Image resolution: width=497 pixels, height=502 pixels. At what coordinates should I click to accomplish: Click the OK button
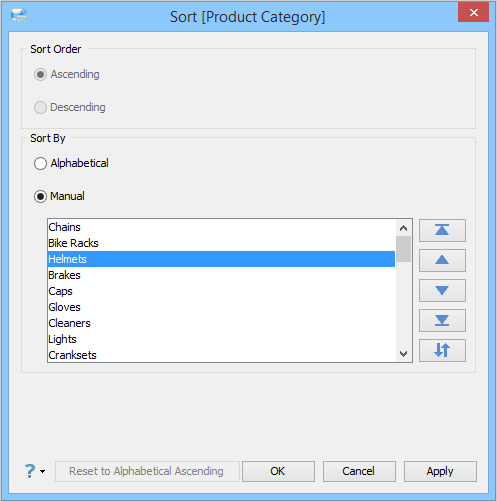(278, 471)
